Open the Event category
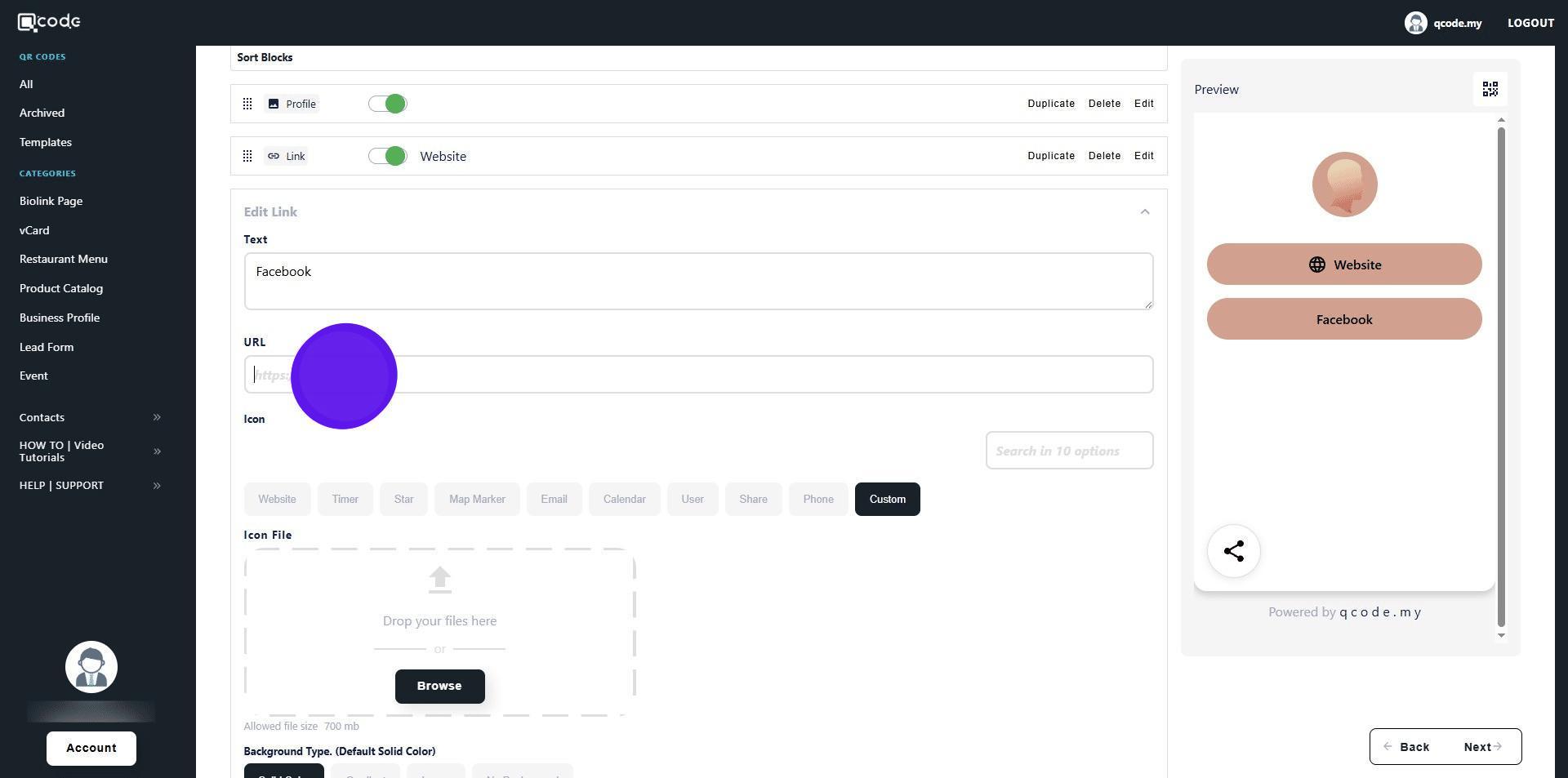This screenshot has width=1568, height=778. coord(33,376)
